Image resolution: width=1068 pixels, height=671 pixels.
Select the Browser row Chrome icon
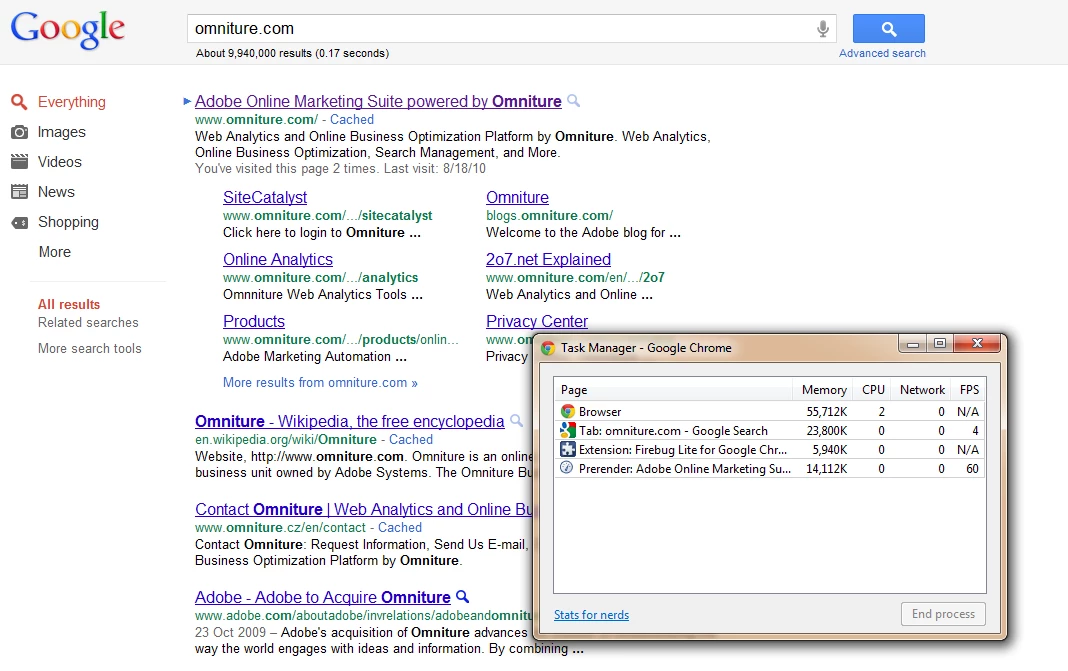click(x=567, y=411)
